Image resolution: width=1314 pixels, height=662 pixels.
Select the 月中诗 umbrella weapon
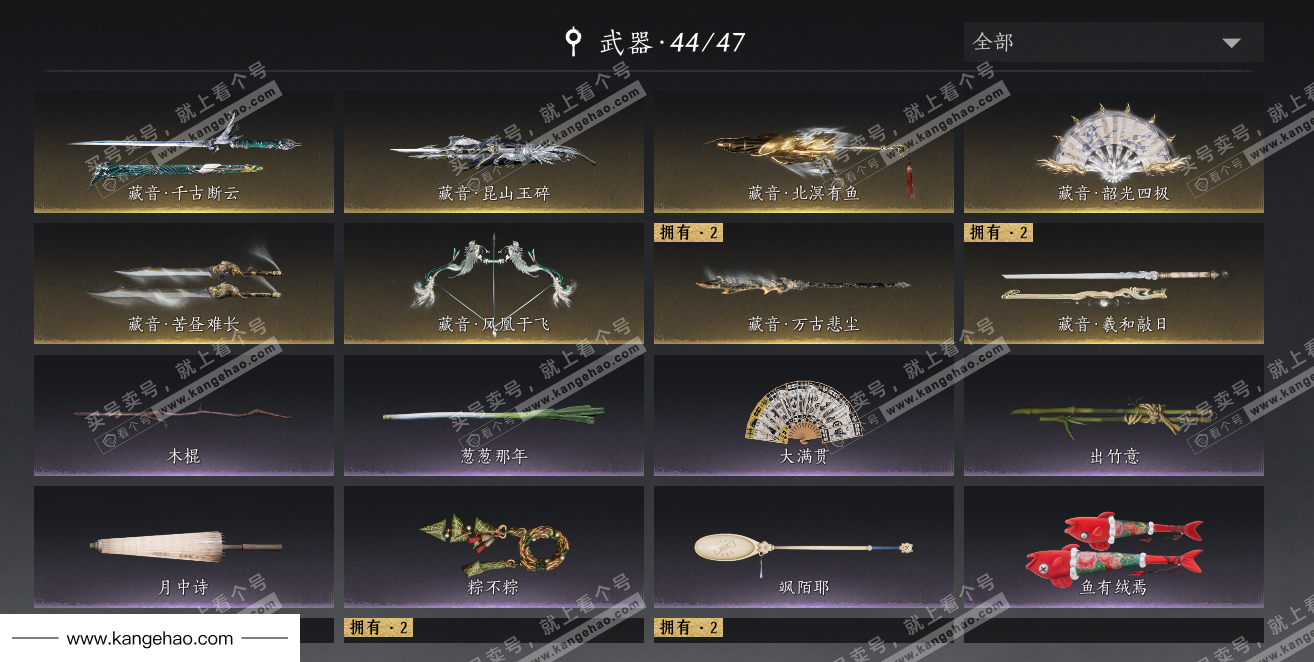tap(184, 547)
